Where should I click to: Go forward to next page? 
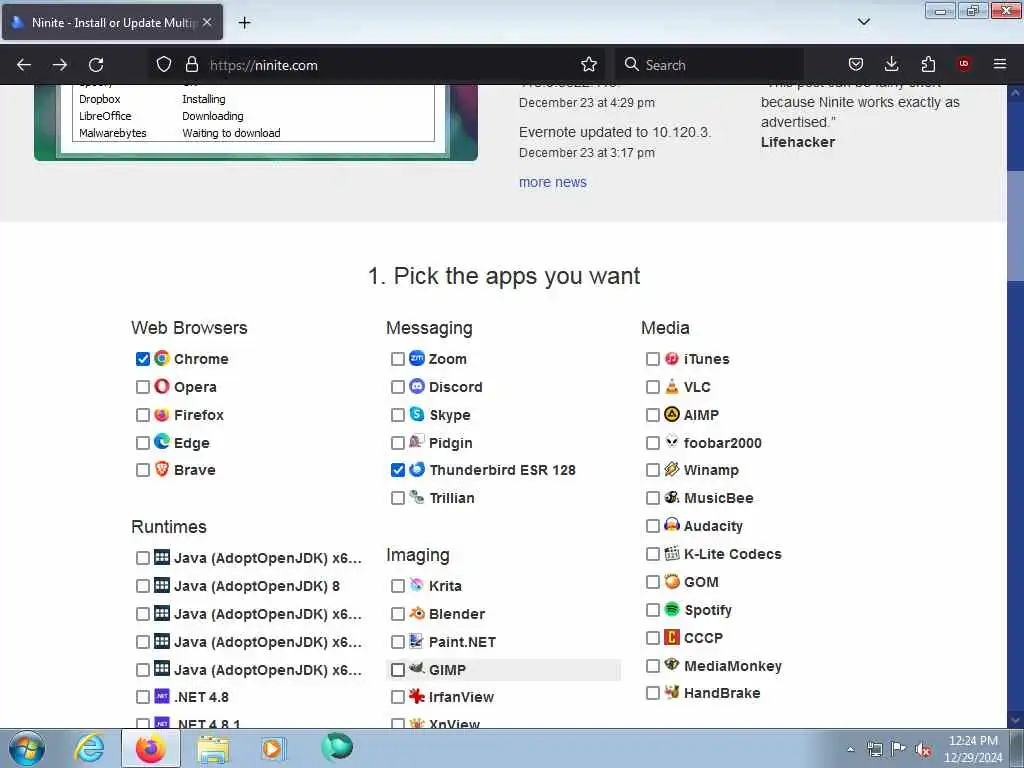(x=60, y=65)
